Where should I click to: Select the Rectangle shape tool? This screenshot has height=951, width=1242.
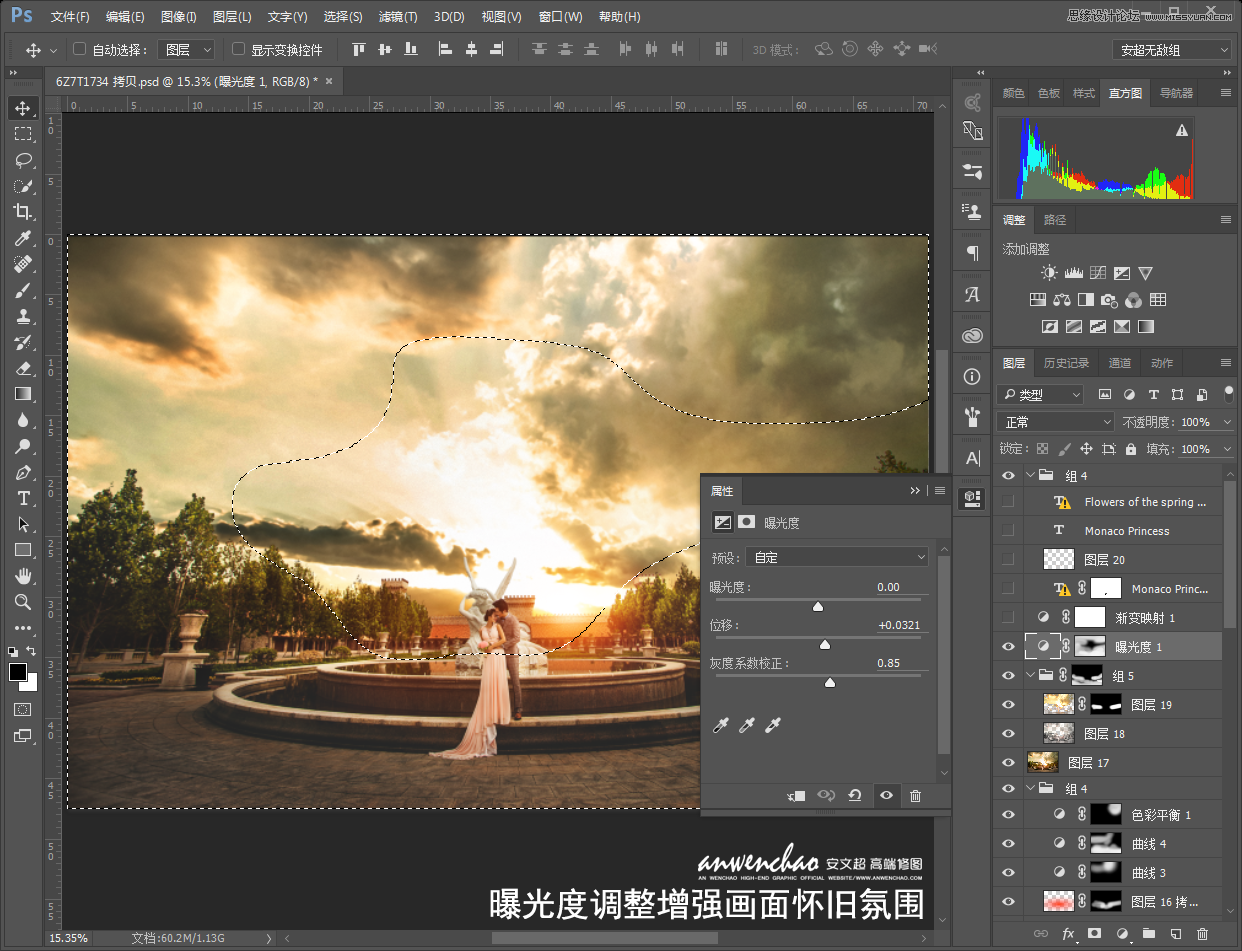click(x=22, y=550)
